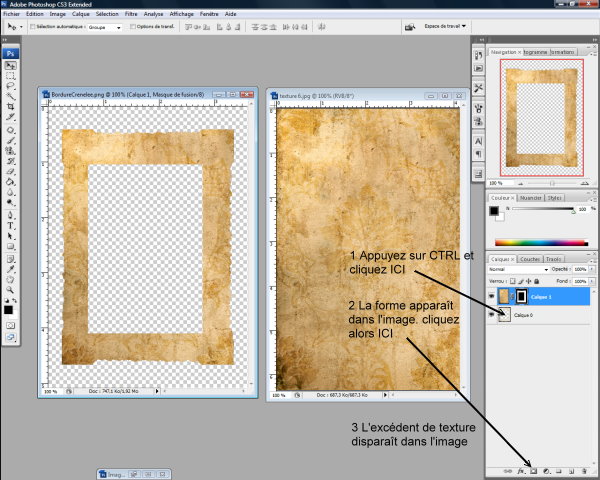Select the Move tool in toolbox
Viewport: 600px width, 480px height.
click(x=10, y=65)
